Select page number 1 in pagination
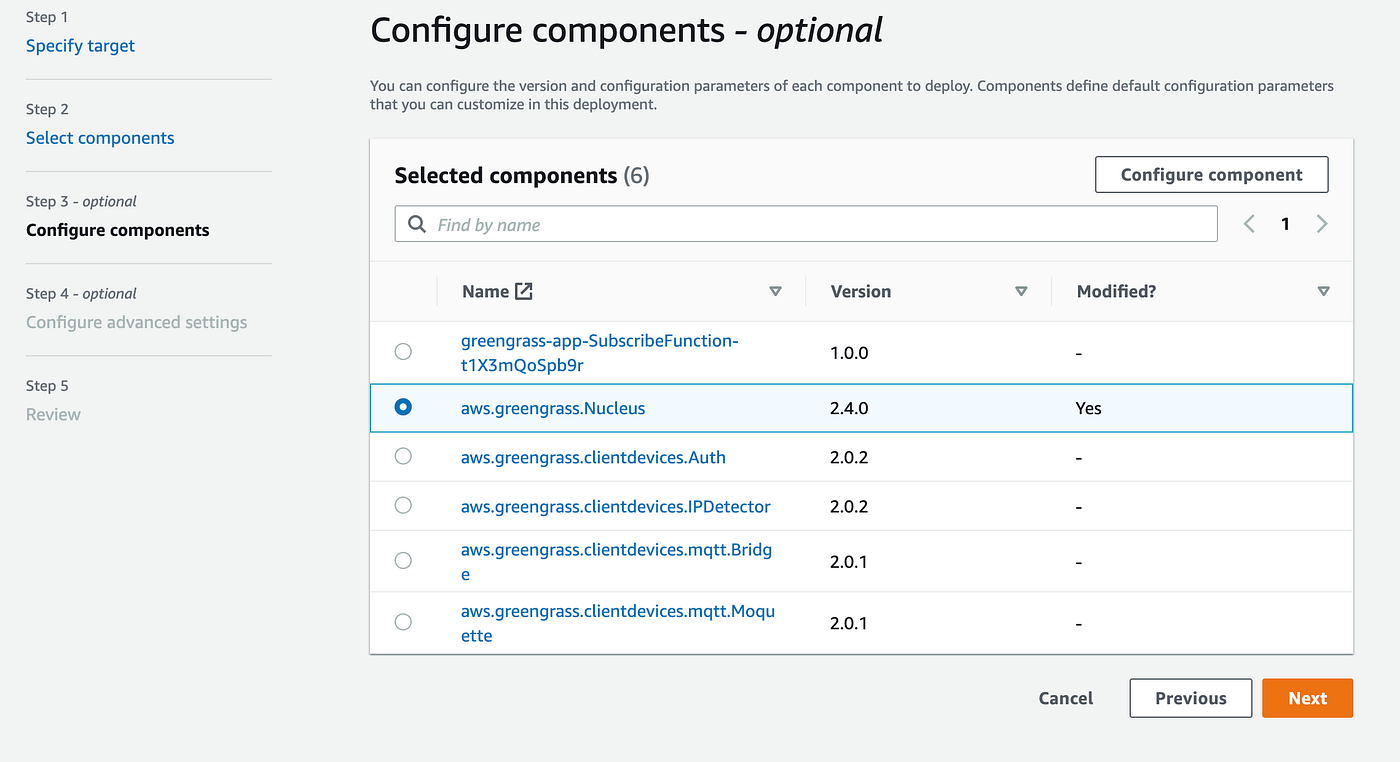 tap(1285, 223)
